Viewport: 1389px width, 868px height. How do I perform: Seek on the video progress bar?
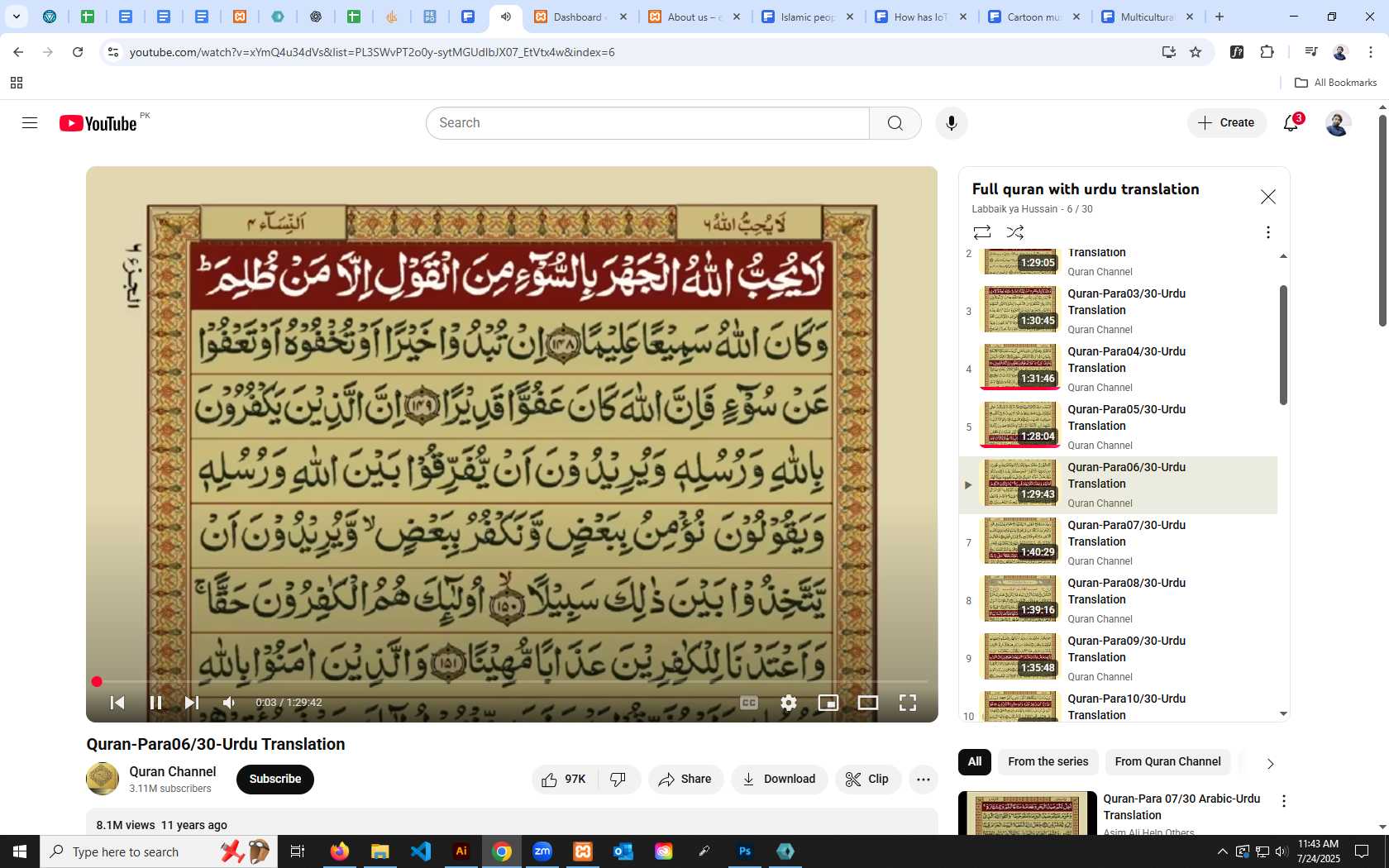point(512,682)
